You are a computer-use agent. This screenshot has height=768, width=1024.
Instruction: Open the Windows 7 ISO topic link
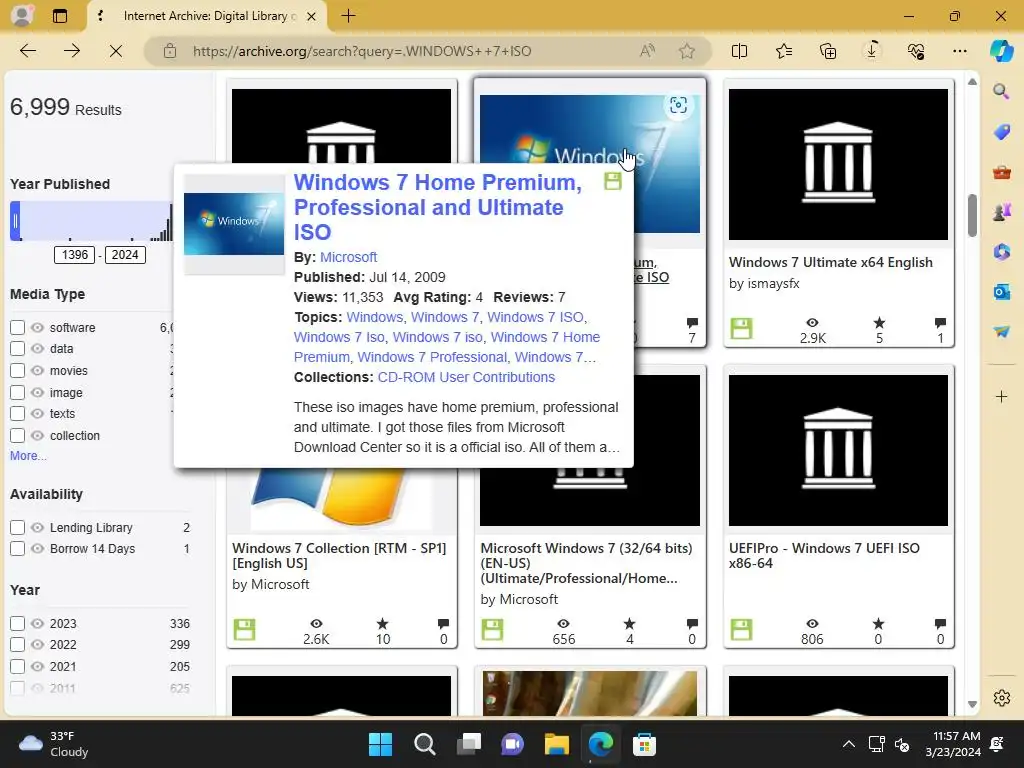point(536,317)
